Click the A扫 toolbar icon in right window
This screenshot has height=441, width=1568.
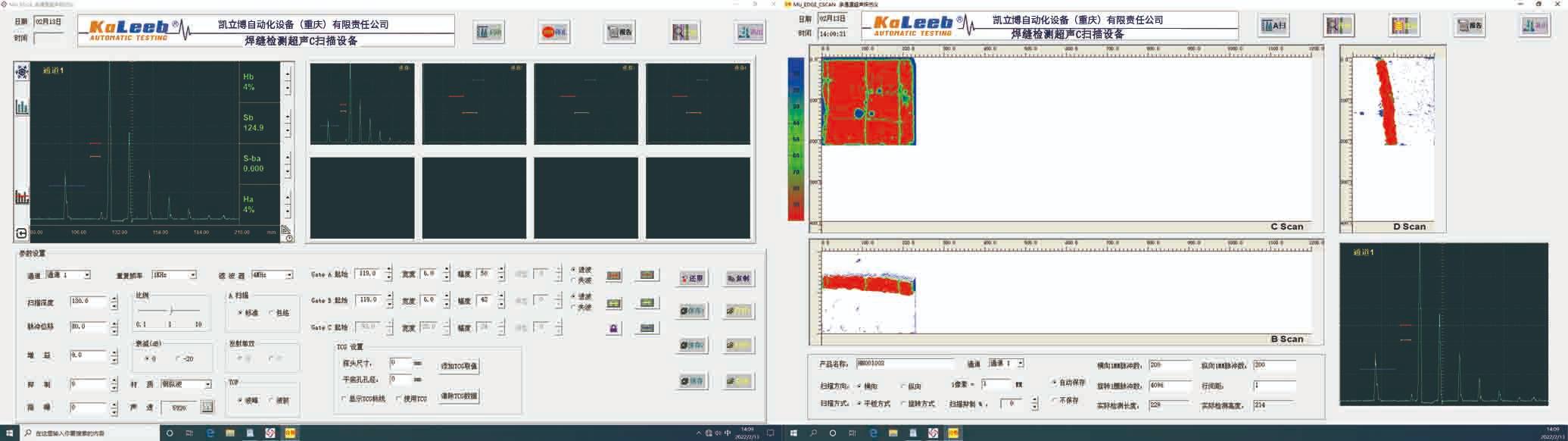point(1274,26)
